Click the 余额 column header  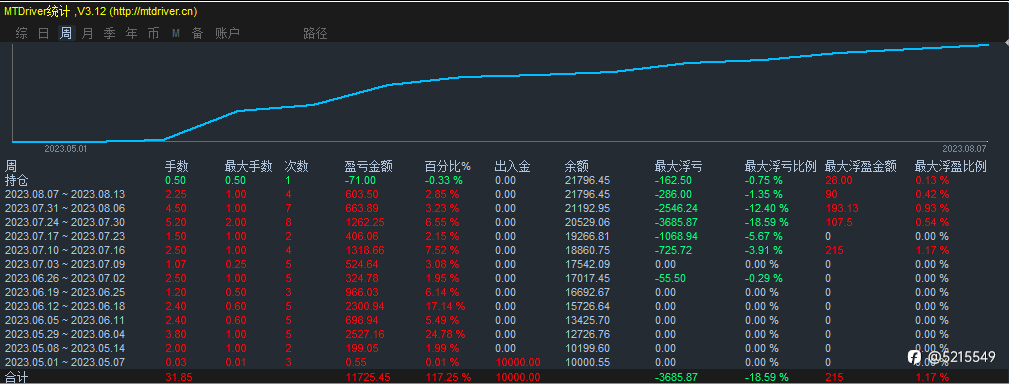[x=576, y=167]
